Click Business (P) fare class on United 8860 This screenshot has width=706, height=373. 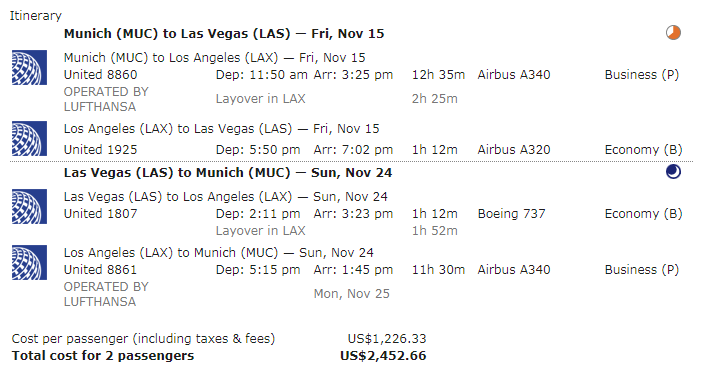pos(642,75)
